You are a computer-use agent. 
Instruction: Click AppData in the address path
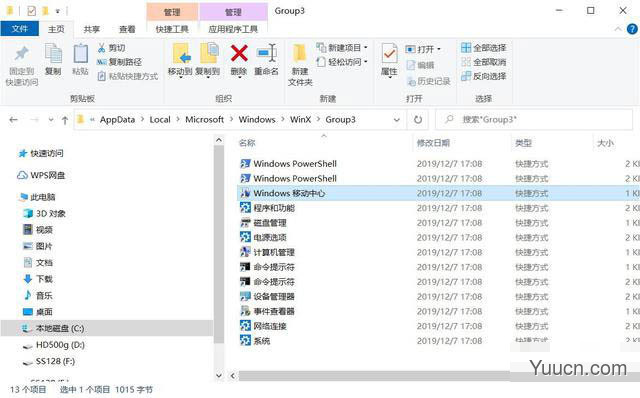[x=118, y=120]
